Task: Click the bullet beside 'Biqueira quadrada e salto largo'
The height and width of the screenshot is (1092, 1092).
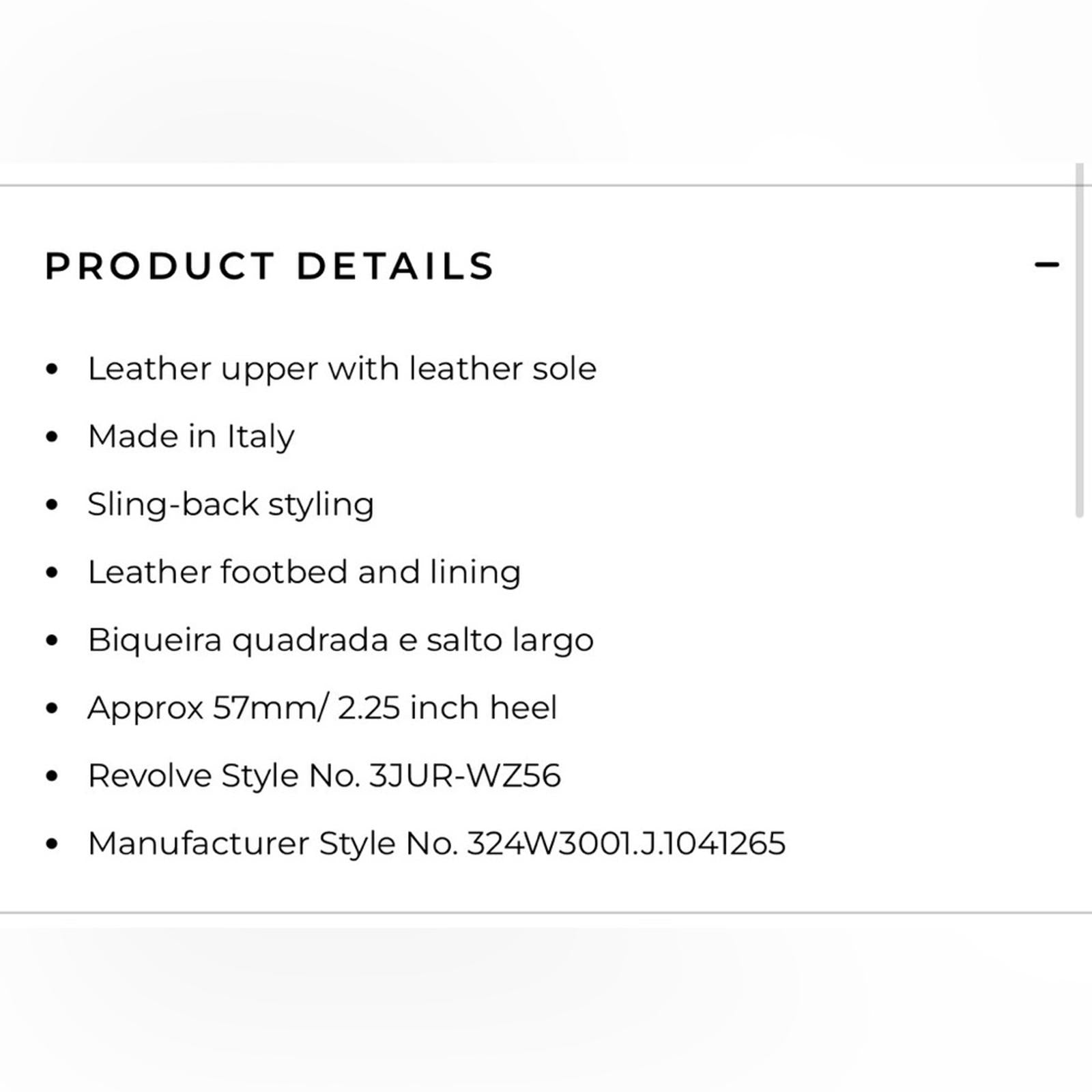Action: [52, 641]
